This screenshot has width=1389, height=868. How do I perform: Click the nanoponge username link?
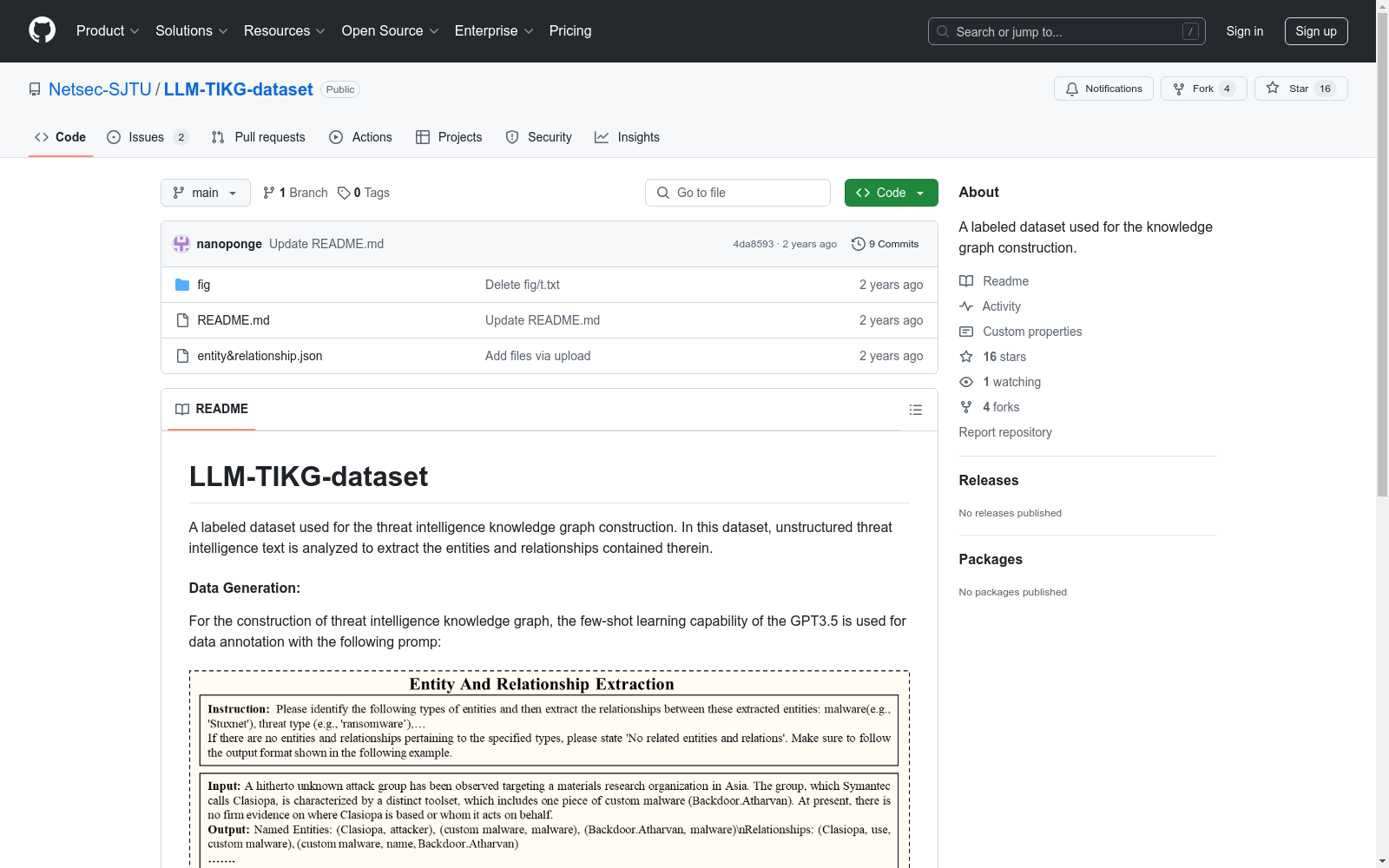tap(229, 244)
